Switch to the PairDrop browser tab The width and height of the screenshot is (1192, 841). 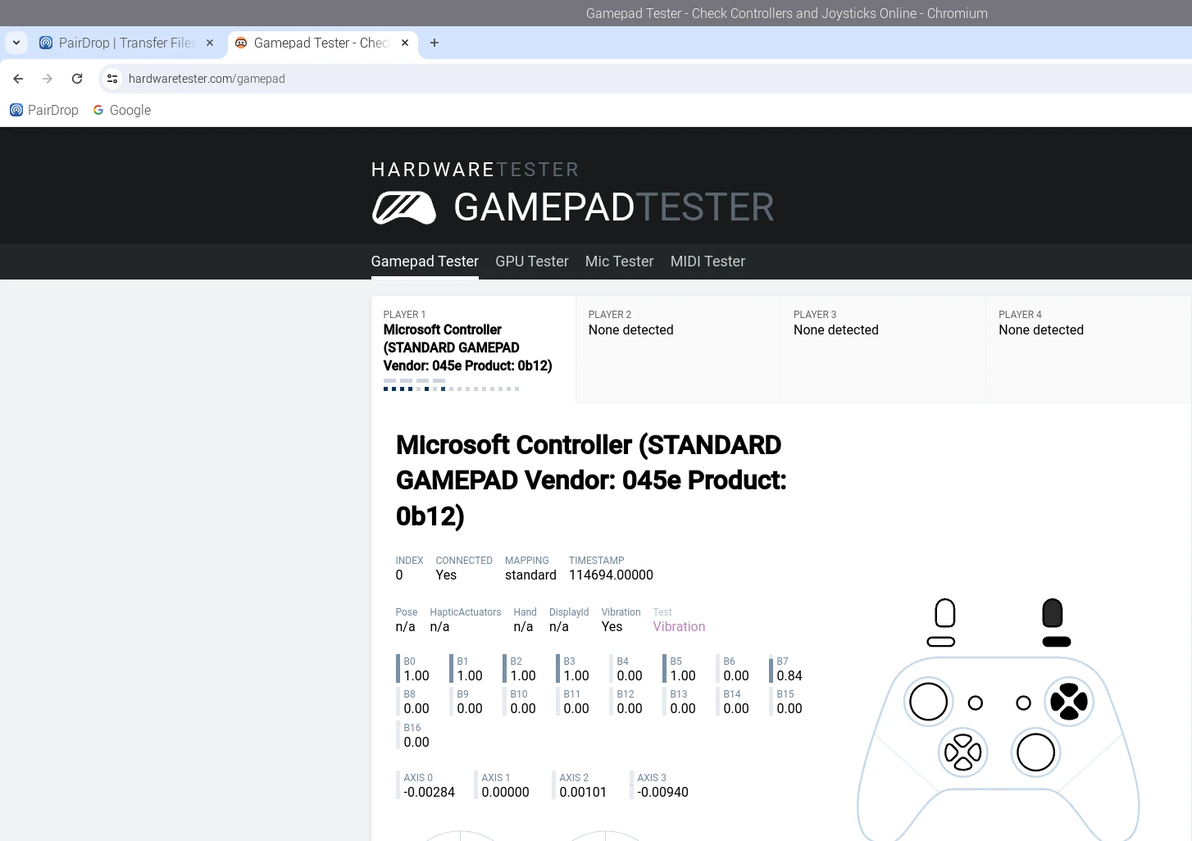pyautogui.click(x=120, y=43)
